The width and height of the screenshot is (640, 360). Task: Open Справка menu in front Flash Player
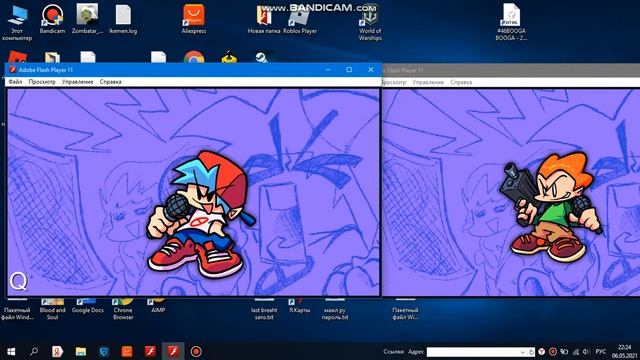click(111, 82)
